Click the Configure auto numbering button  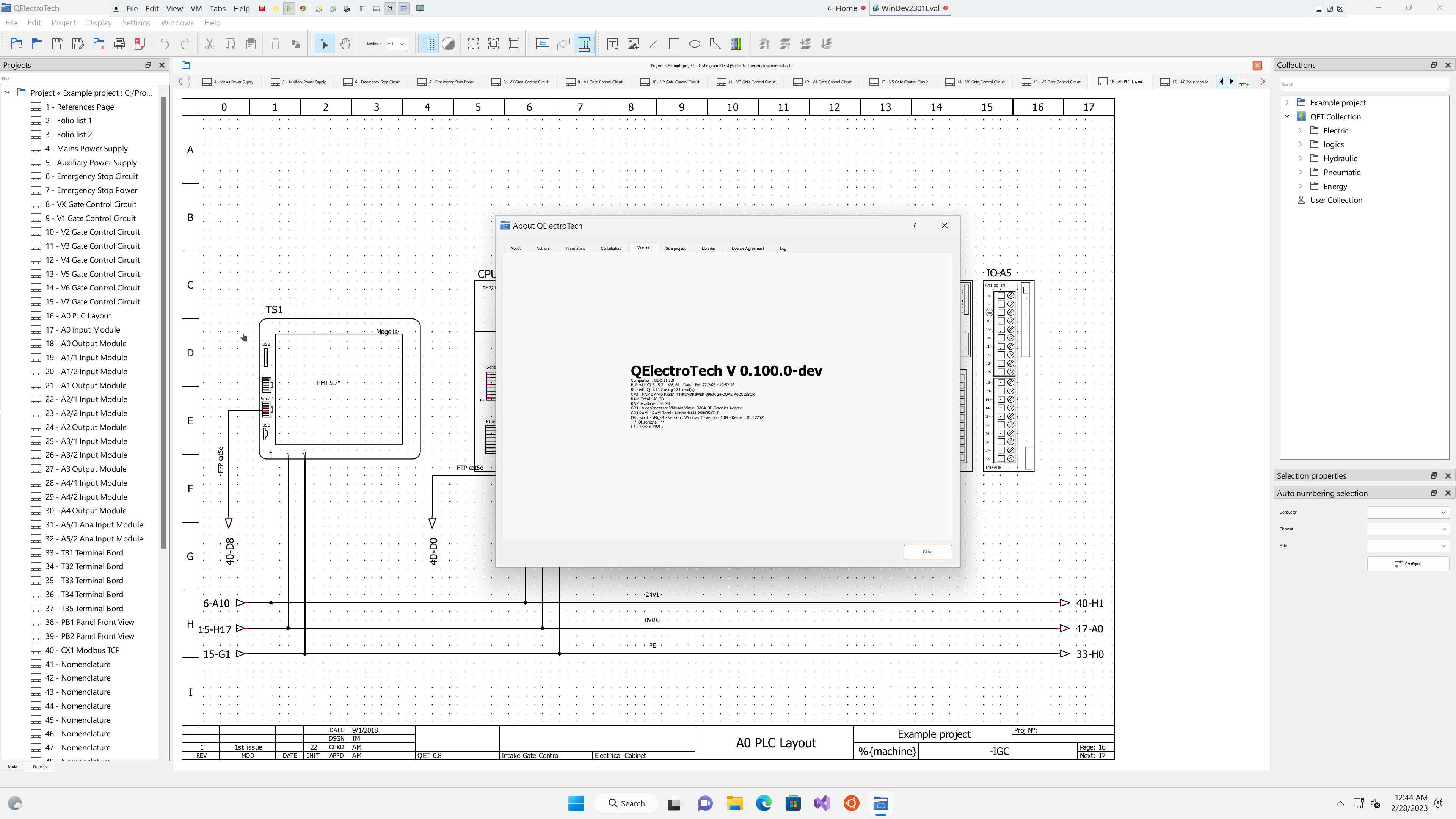click(1407, 563)
